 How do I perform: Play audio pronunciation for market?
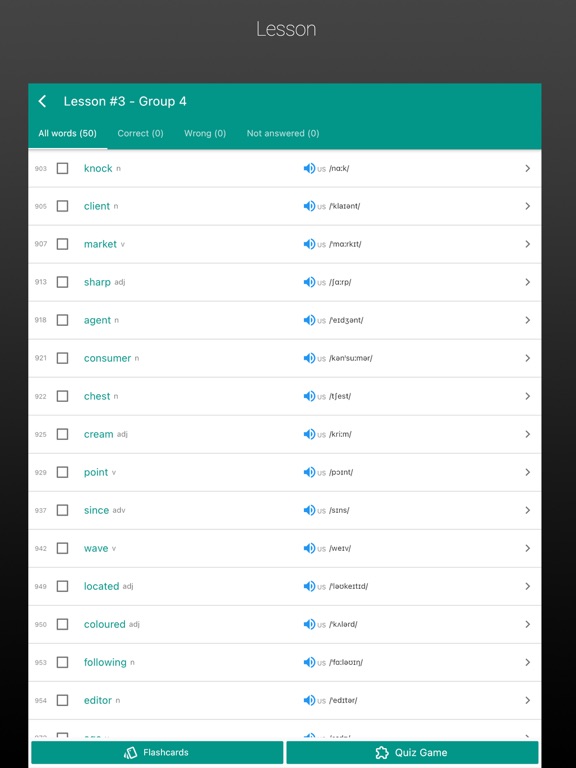[x=309, y=244]
